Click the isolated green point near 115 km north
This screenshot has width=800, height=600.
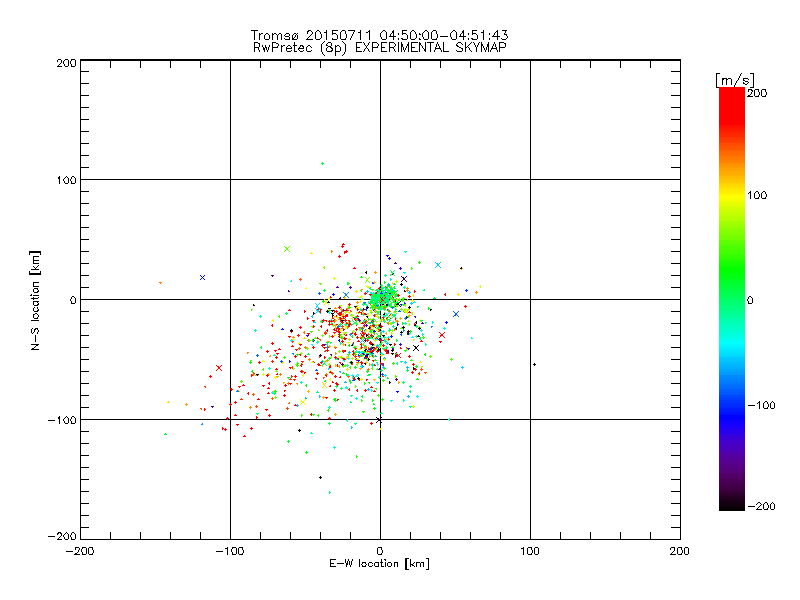coord(322,163)
